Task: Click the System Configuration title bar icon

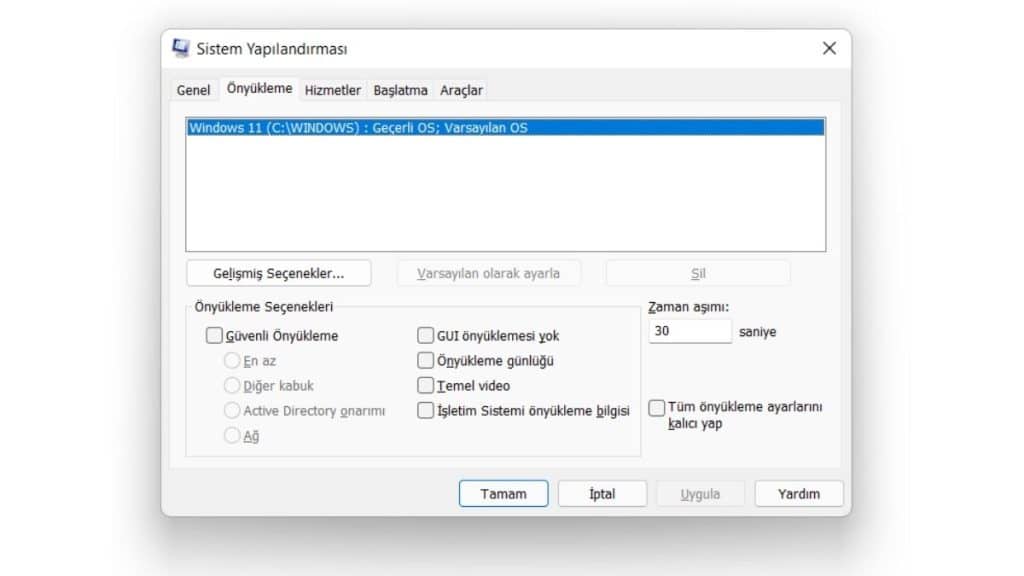Action: click(181, 47)
